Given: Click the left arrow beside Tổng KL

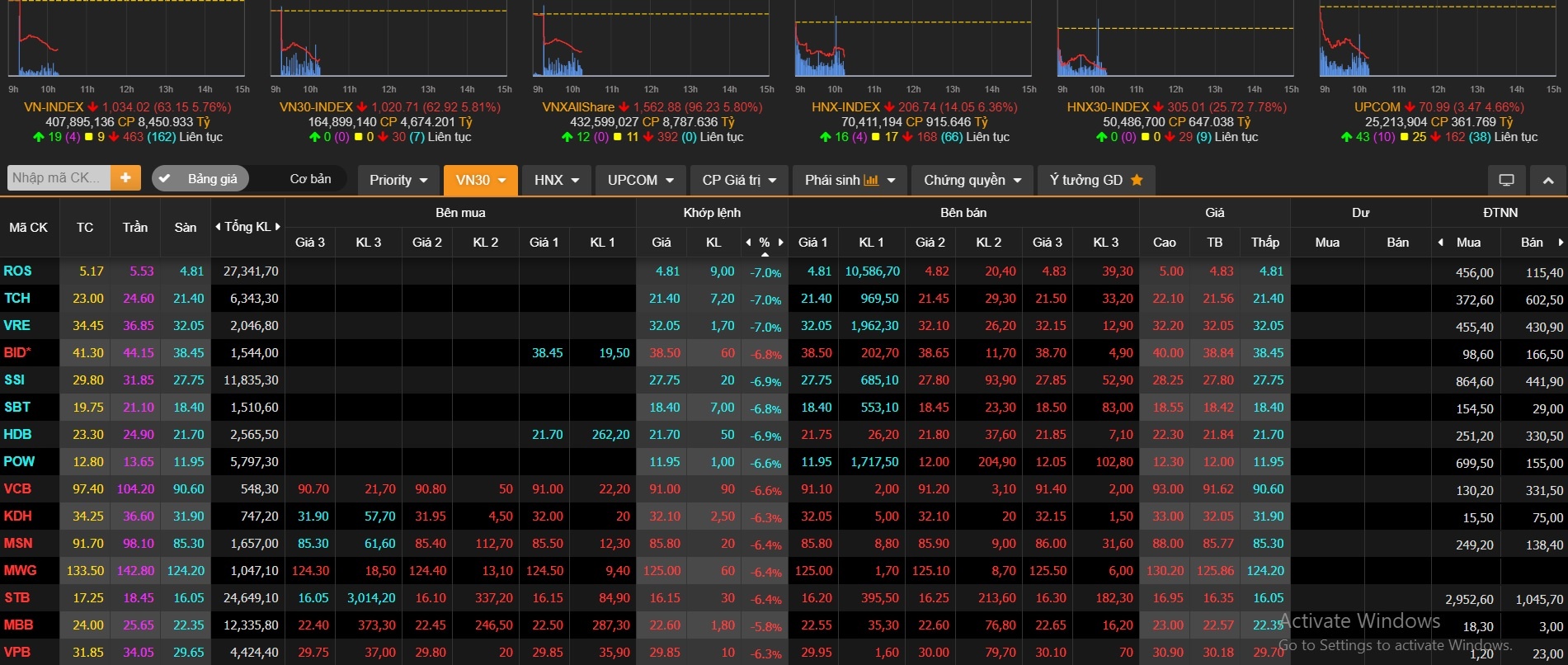Looking at the screenshot, I should pyautogui.click(x=218, y=227).
